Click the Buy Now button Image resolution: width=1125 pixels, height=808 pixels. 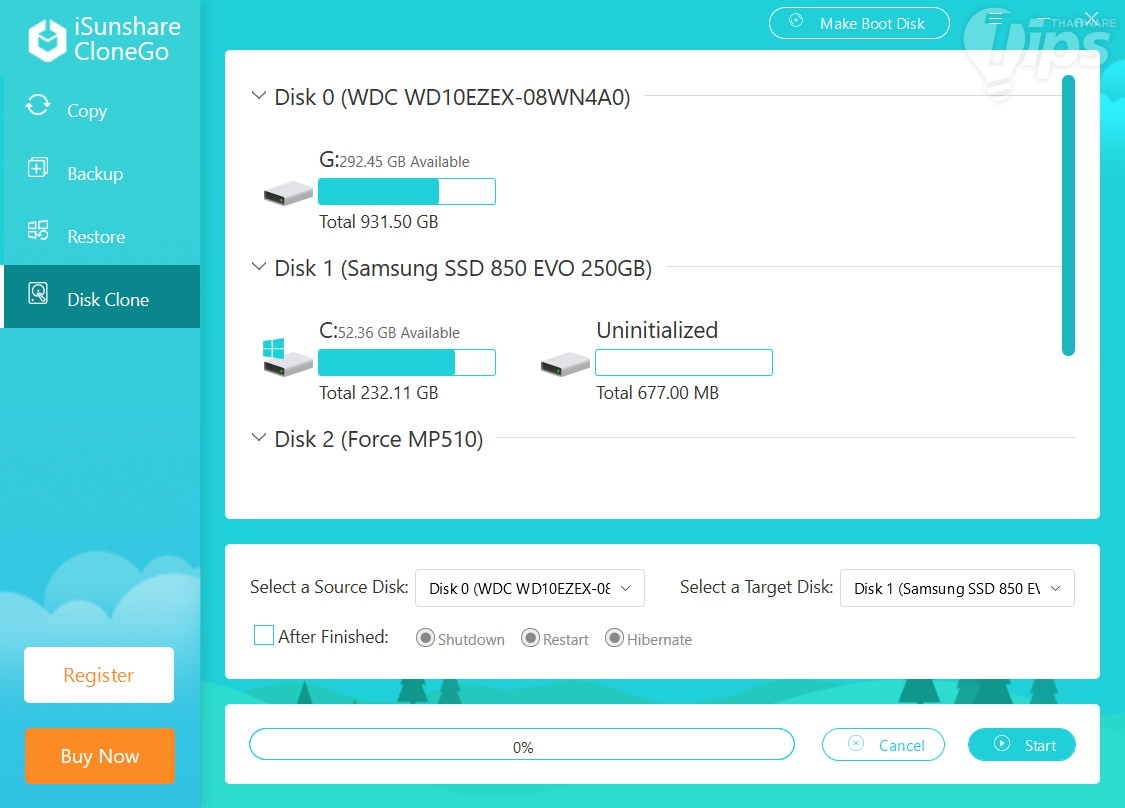(100, 756)
